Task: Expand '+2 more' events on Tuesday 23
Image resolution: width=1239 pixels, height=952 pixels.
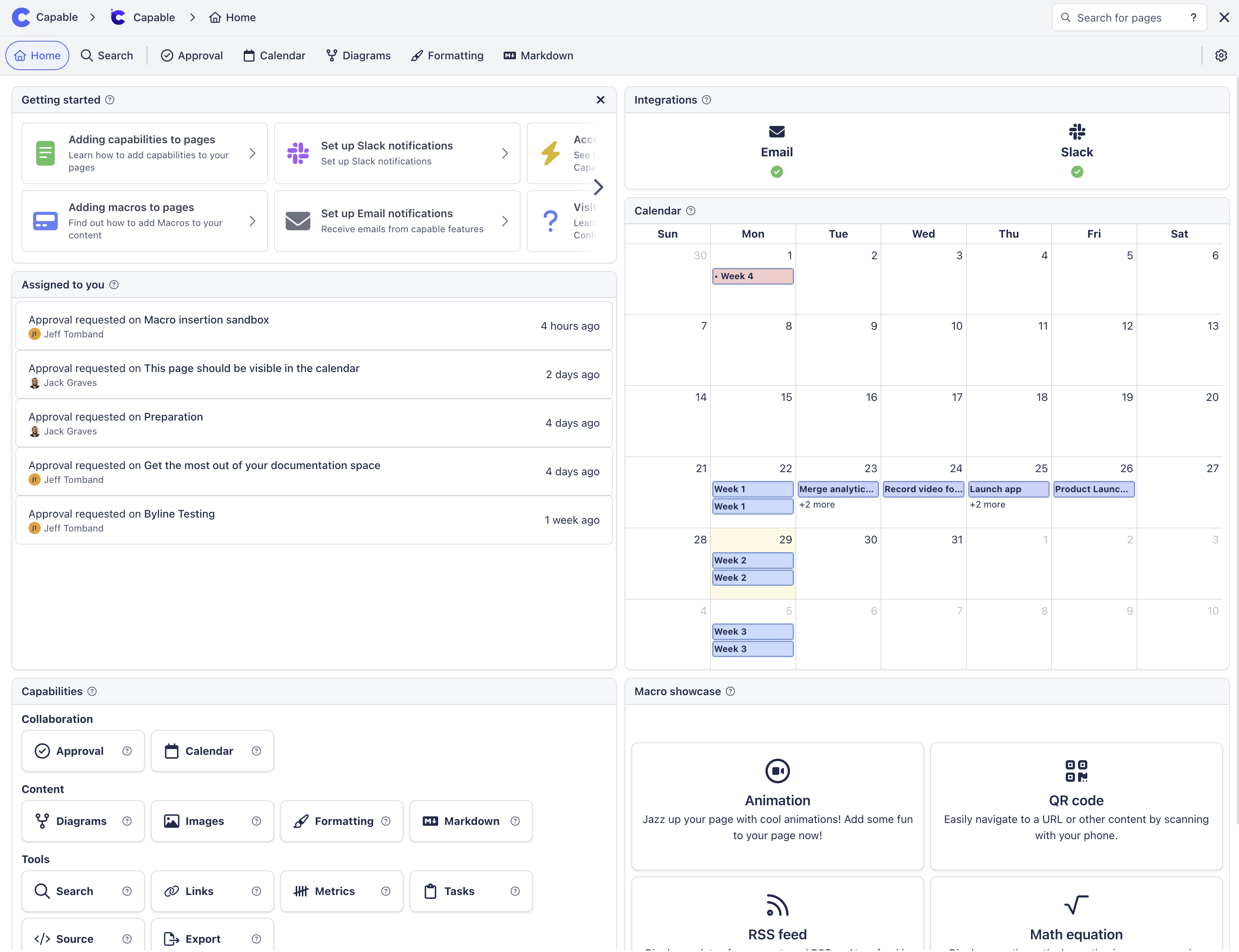Action: click(x=817, y=504)
